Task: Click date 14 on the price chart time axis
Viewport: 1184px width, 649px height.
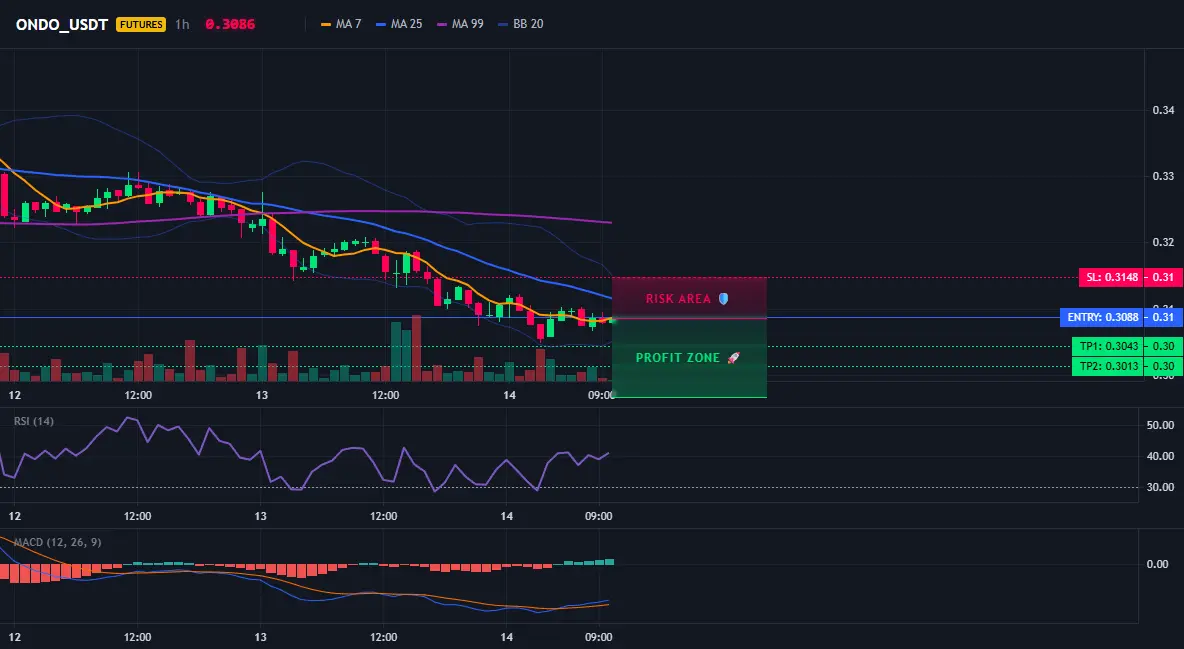Action: pyautogui.click(x=510, y=395)
